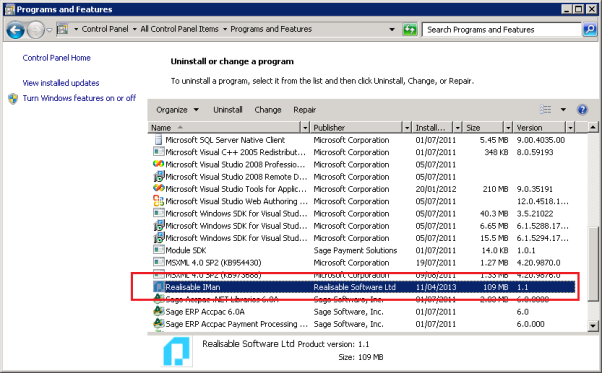The height and width of the screenshot is (373, 602).
Task: Open the Control Panel Home link
Action: click(x=56, y=58)
